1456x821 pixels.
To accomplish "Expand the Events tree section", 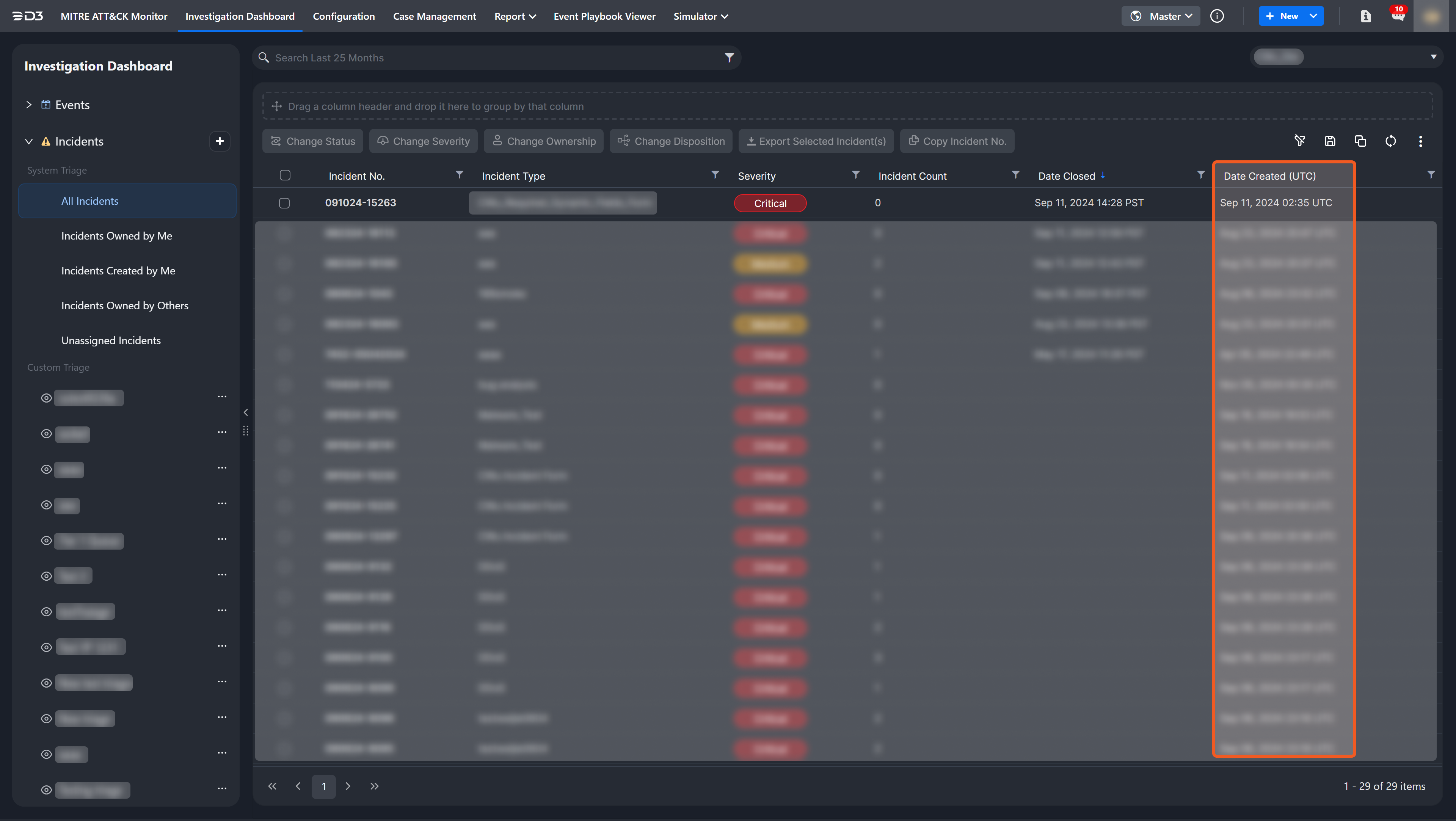I will click(x=29, y=105).
